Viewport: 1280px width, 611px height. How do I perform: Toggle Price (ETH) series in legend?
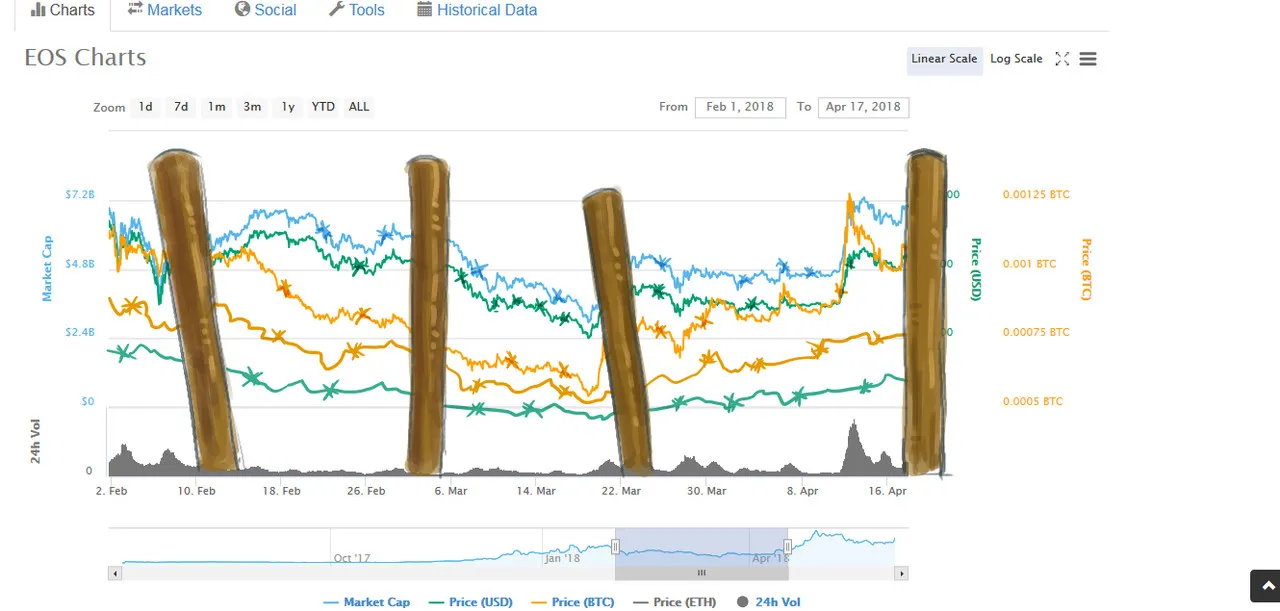click(x=676, y=602)
